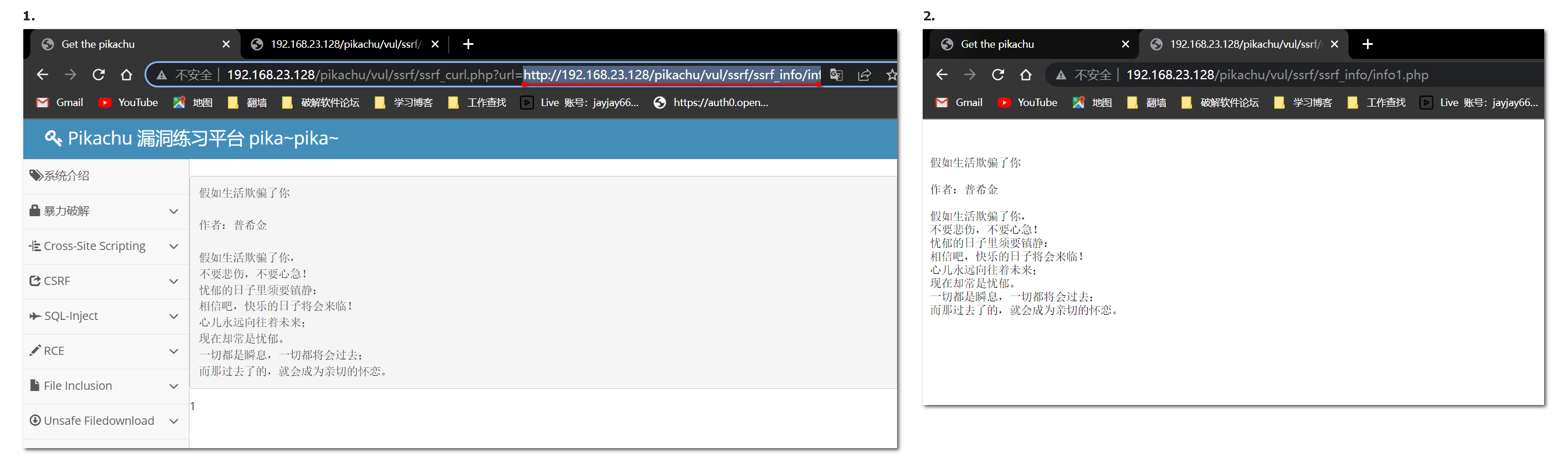Expand the CSRF sidebar section
This screenshot has width=1568, height=472.
tap(105, 281)
